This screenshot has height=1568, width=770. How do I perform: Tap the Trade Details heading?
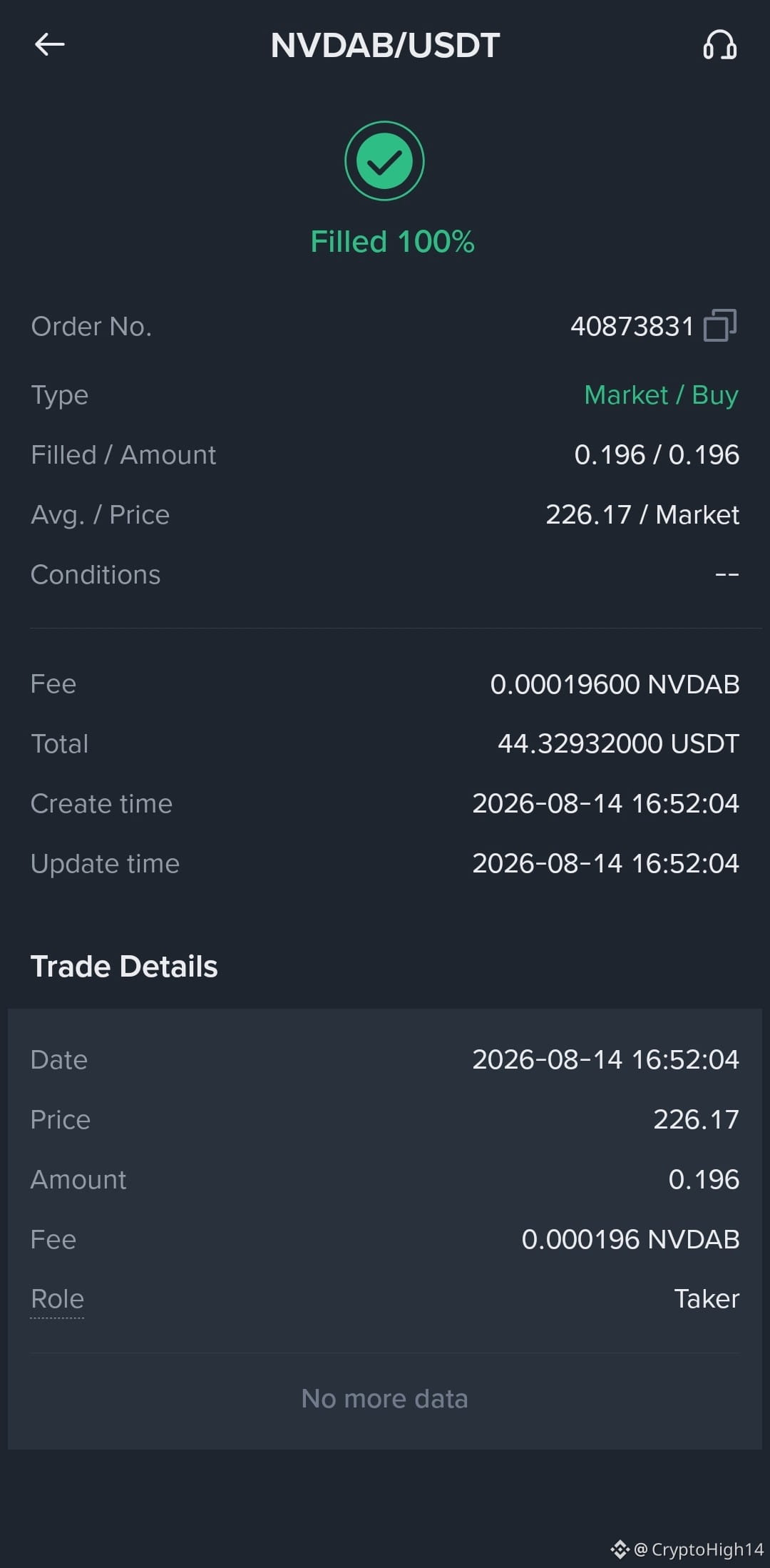tap(124, 967)
